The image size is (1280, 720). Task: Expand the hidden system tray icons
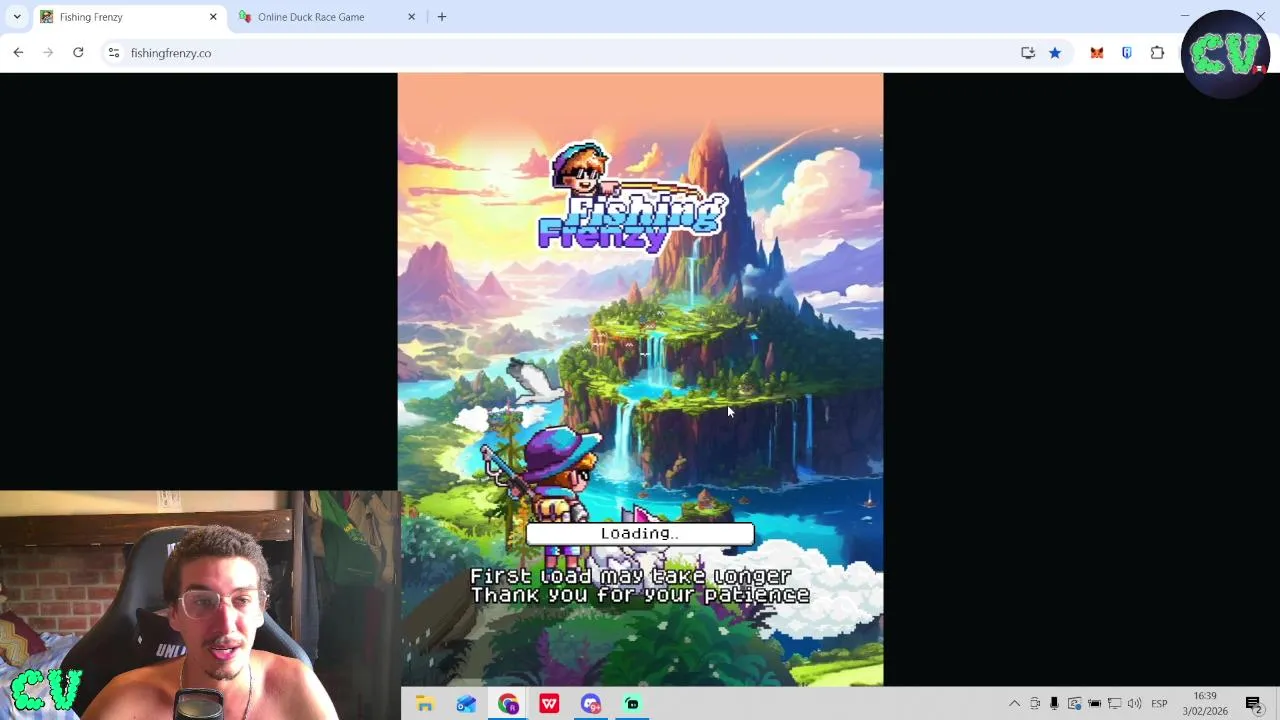pyautogui.click(x=1014, y=704)
